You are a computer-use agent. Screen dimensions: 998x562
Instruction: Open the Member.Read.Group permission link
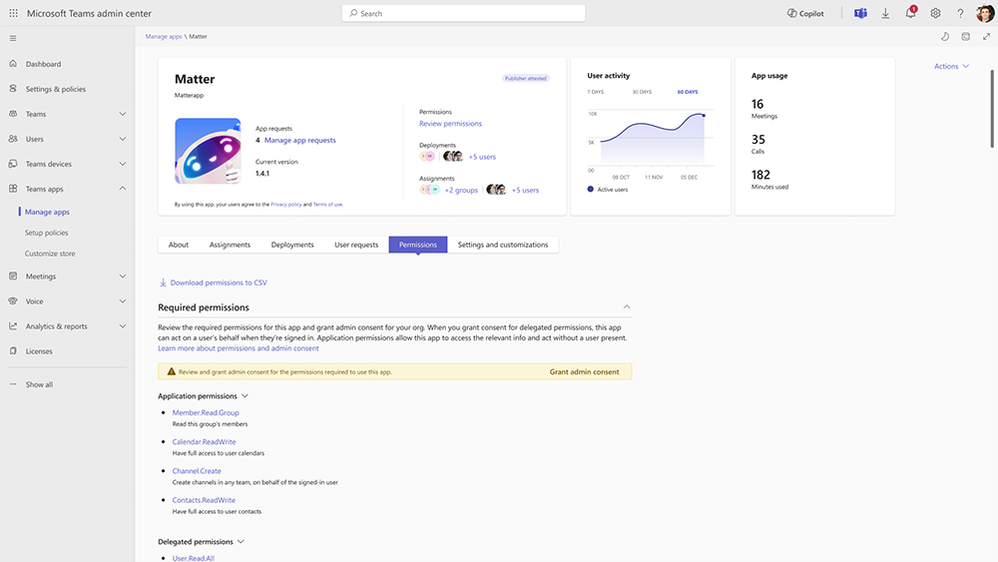tap(206, 412)
